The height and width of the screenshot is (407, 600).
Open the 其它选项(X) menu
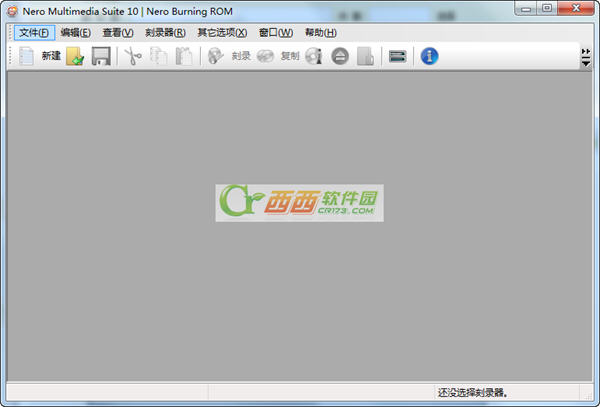tap(222, 33)
